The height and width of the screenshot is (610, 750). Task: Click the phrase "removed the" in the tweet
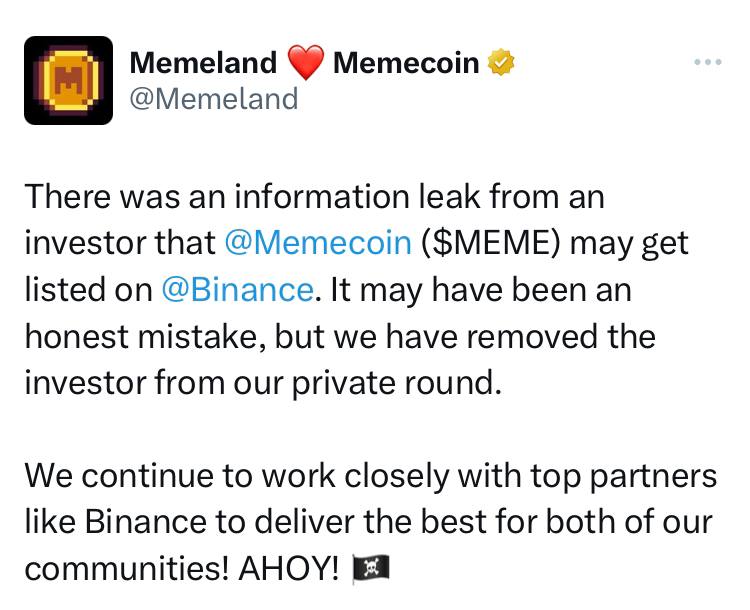click(566, 336)
